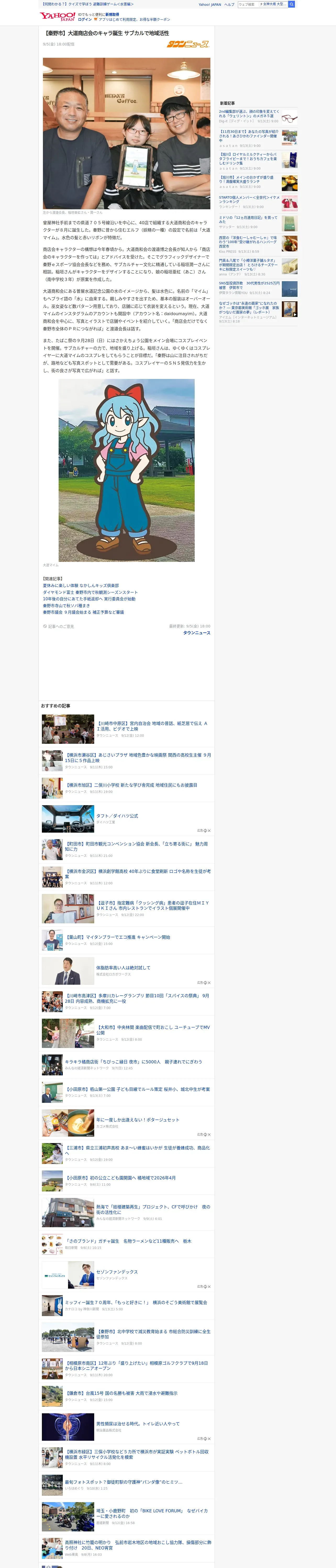Open the タフト／ダイハツ公式 advertisement
This screenshot has width=336, height=1568.
(117, 816)
